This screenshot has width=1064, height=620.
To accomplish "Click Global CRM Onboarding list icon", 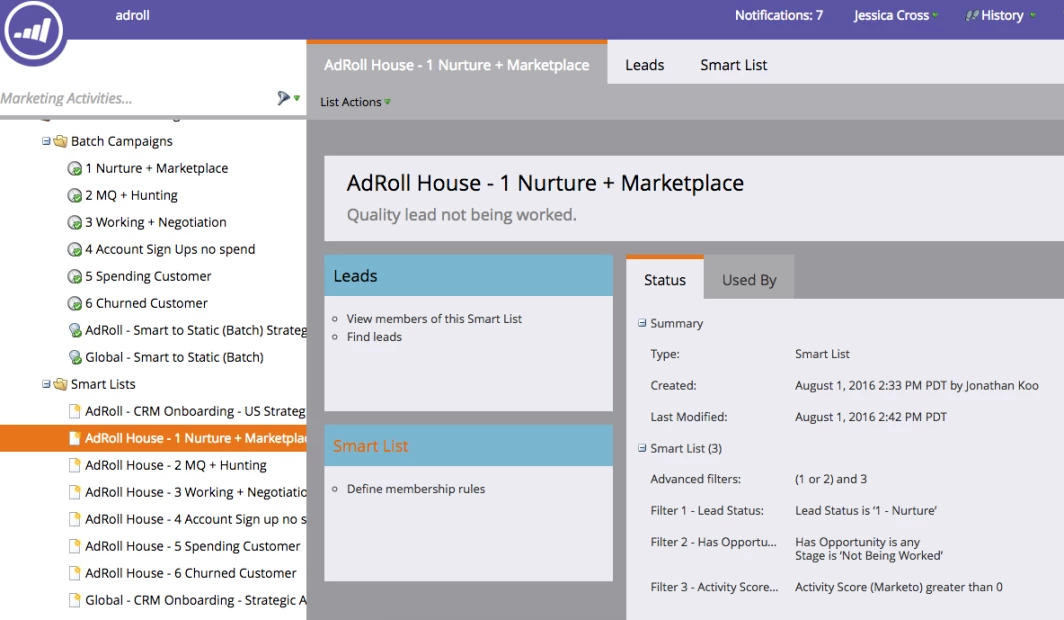I will coord(75,600).
